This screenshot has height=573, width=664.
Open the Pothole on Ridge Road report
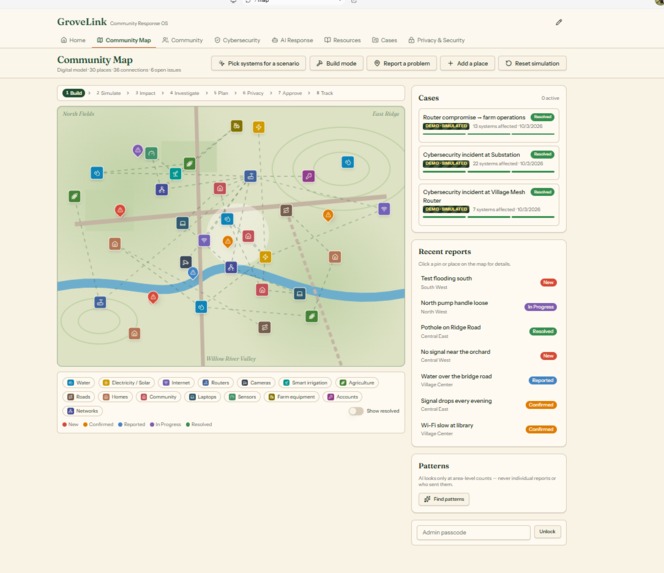(489, 331)
